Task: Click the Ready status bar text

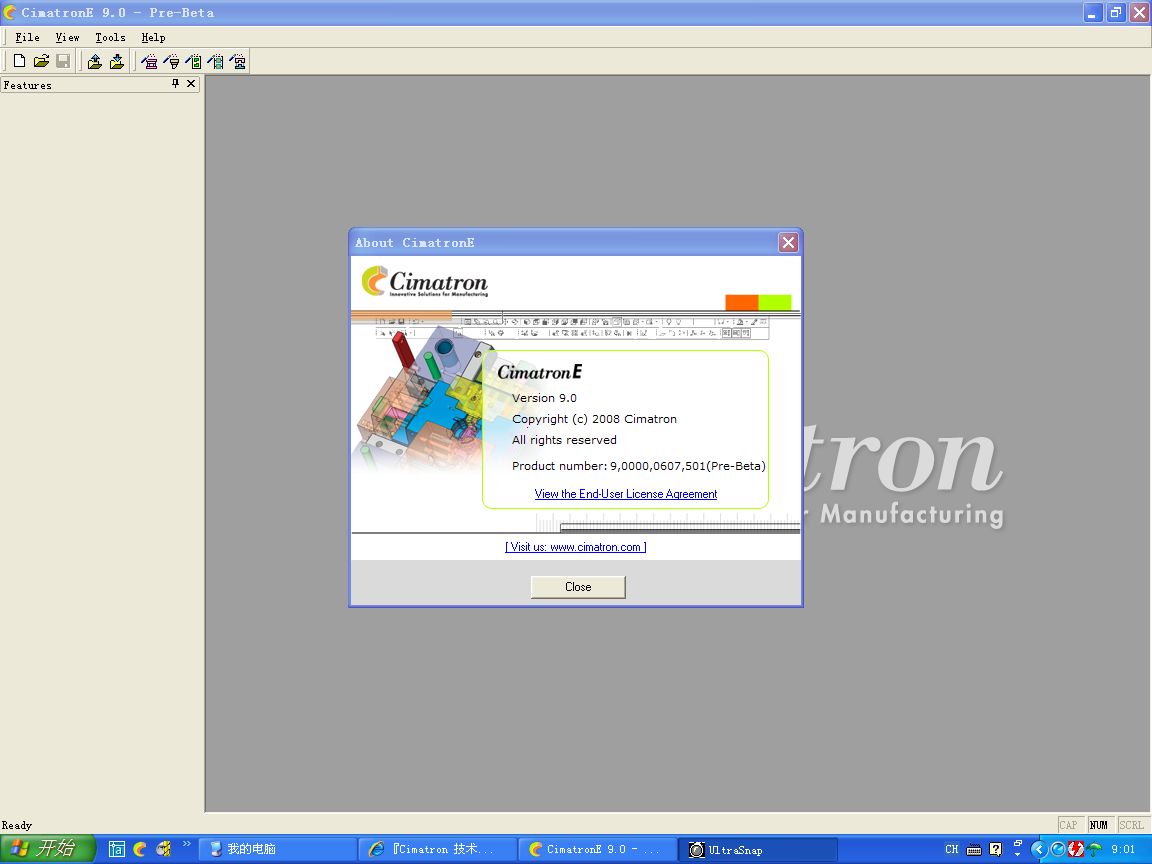Action: click(17, 825)
